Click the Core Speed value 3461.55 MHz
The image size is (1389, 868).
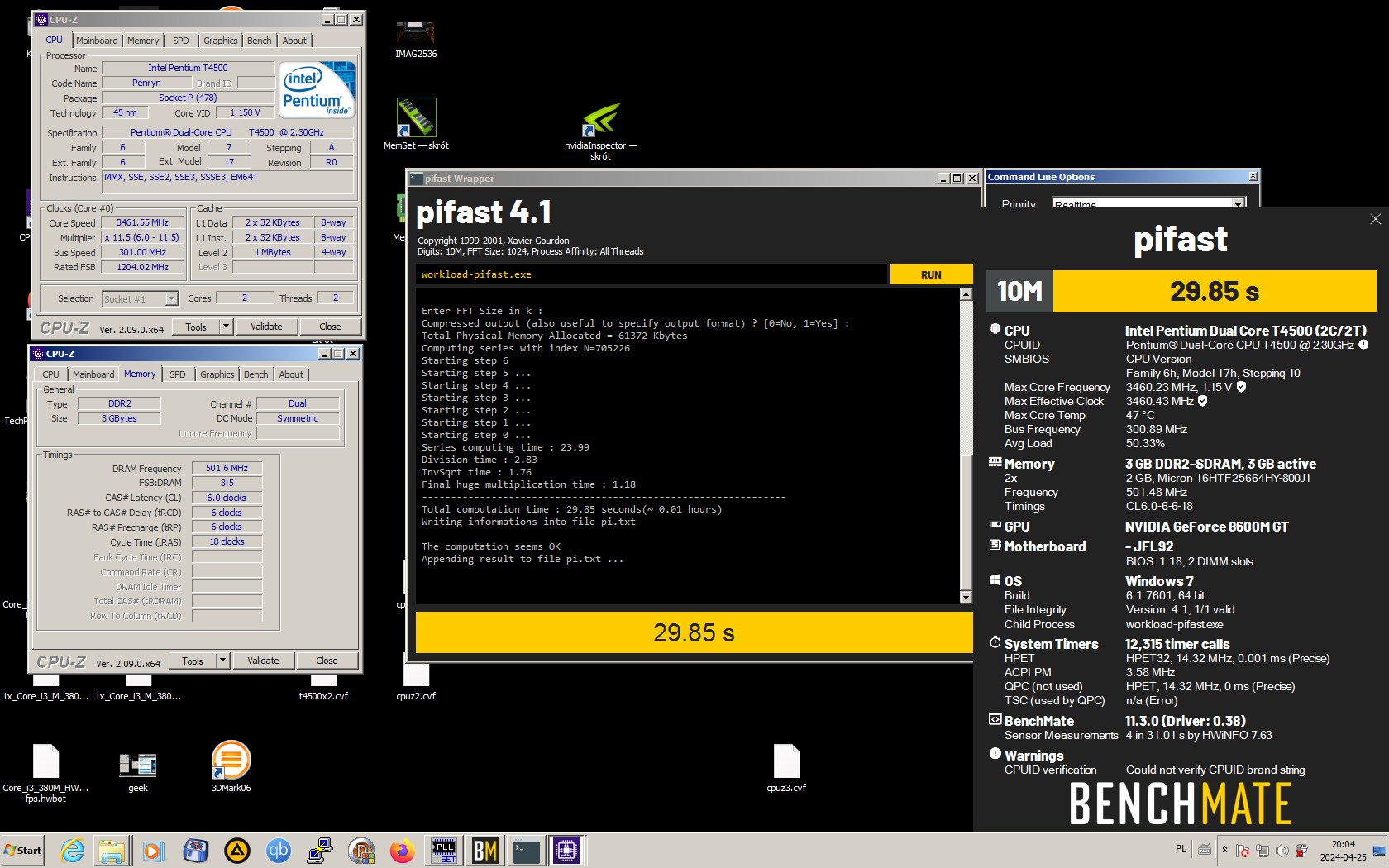click(x=142, y=222)
